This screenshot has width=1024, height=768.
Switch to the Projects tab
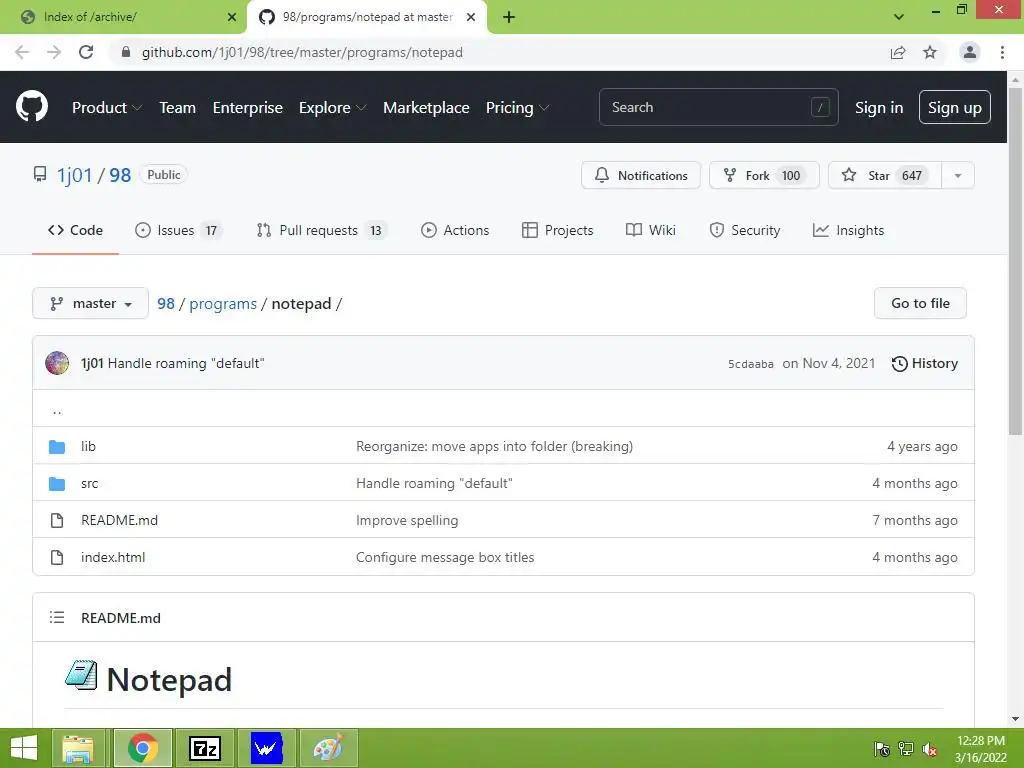[558, 230]
